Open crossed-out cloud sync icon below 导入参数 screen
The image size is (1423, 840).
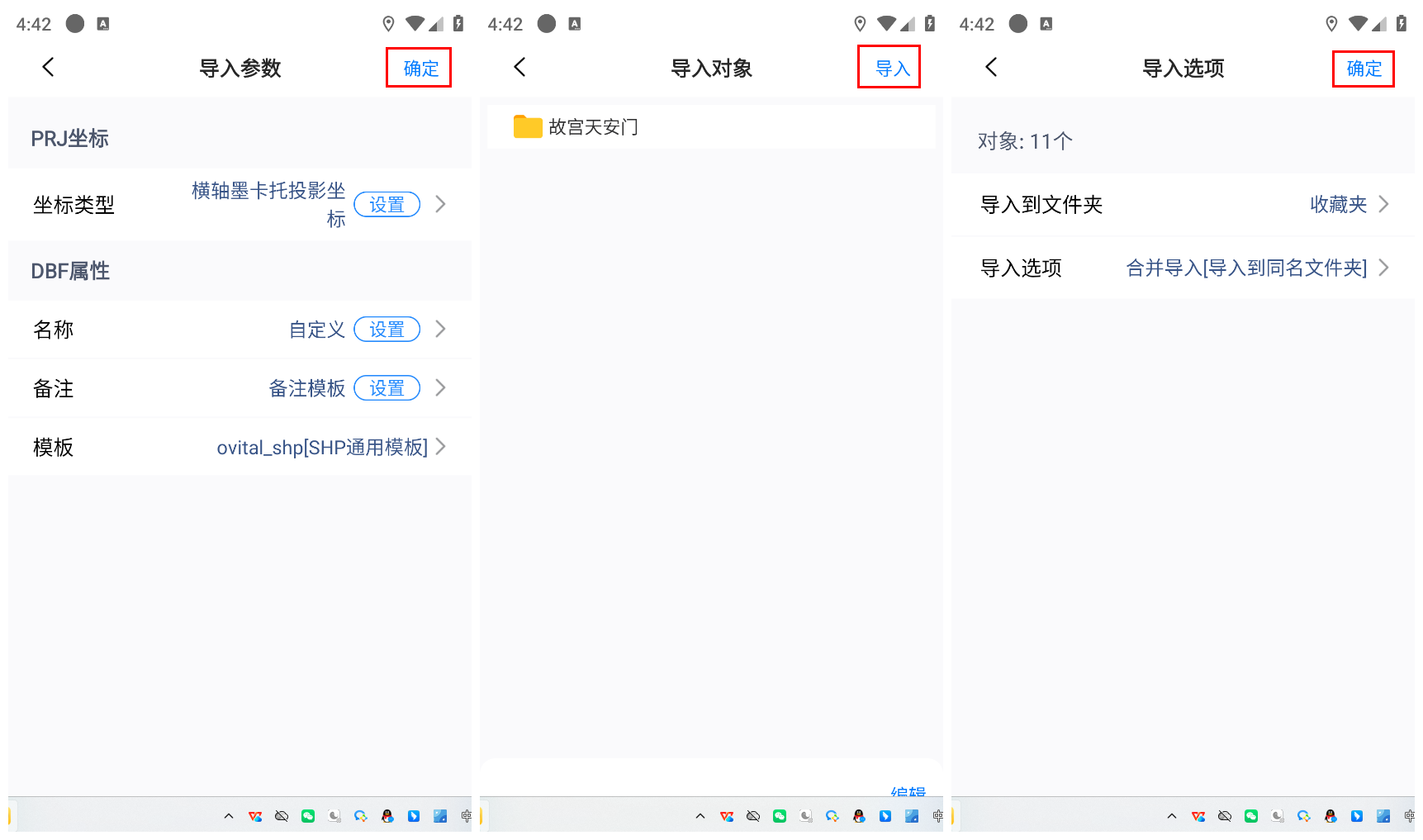(x=282, y=816)
